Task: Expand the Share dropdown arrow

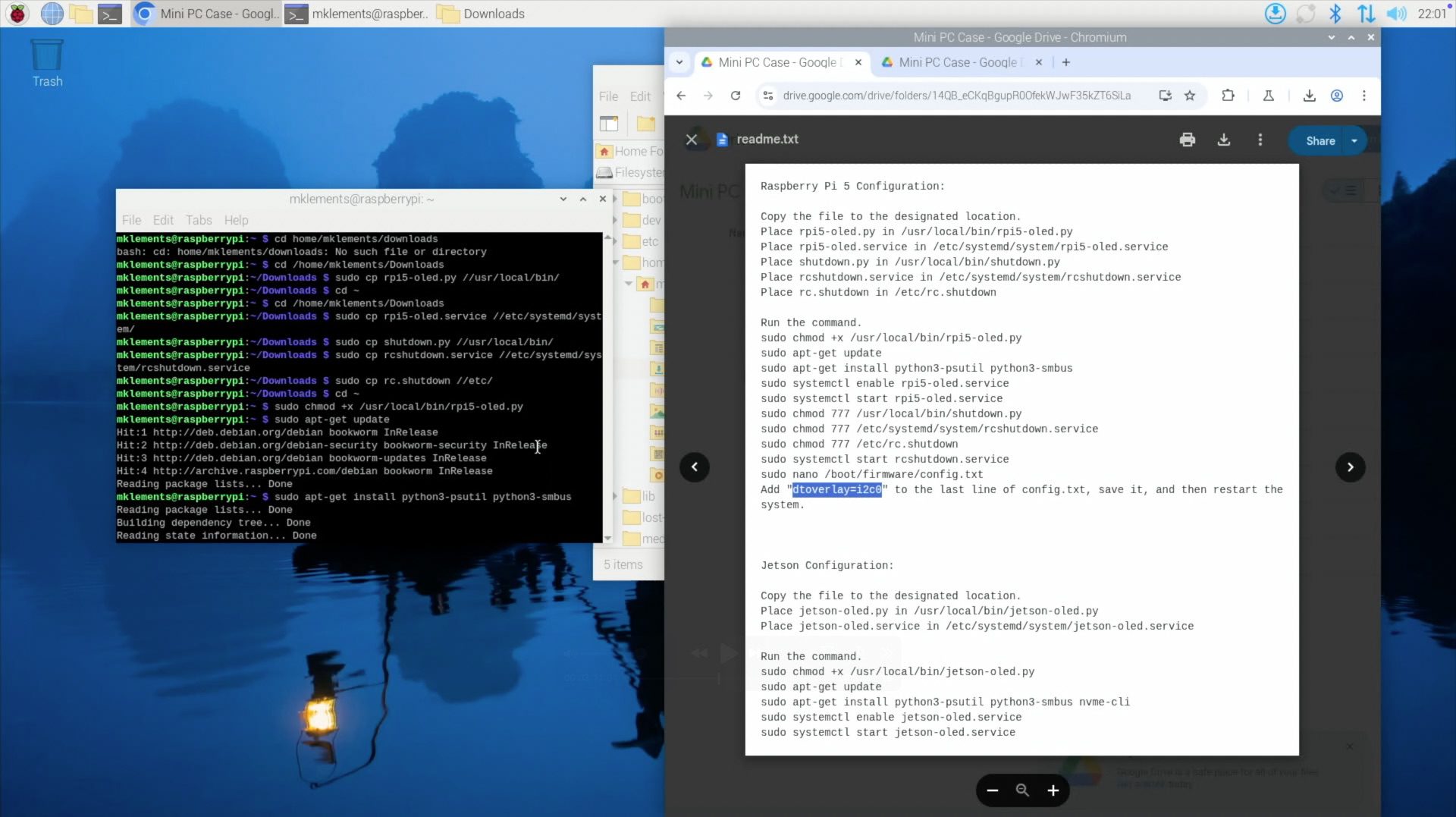Action: coord(1354,140)
